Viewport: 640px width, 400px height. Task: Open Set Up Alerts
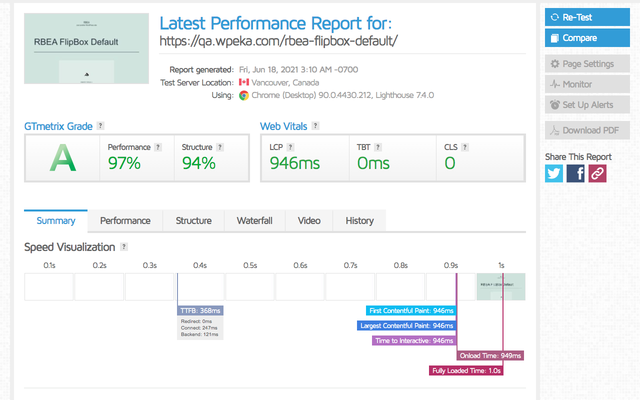click(587, 105)
